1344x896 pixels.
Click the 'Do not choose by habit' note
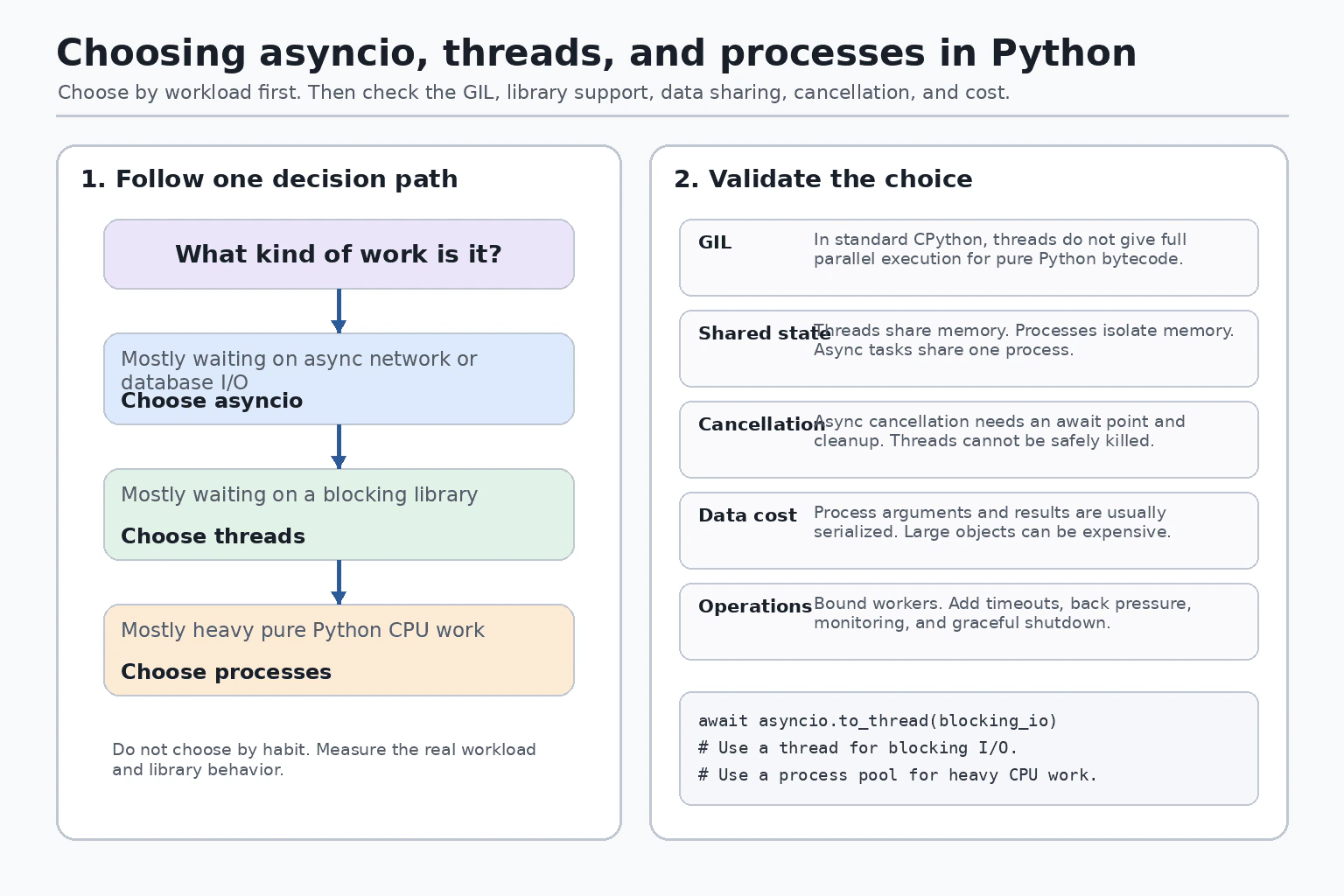(324, 759)
